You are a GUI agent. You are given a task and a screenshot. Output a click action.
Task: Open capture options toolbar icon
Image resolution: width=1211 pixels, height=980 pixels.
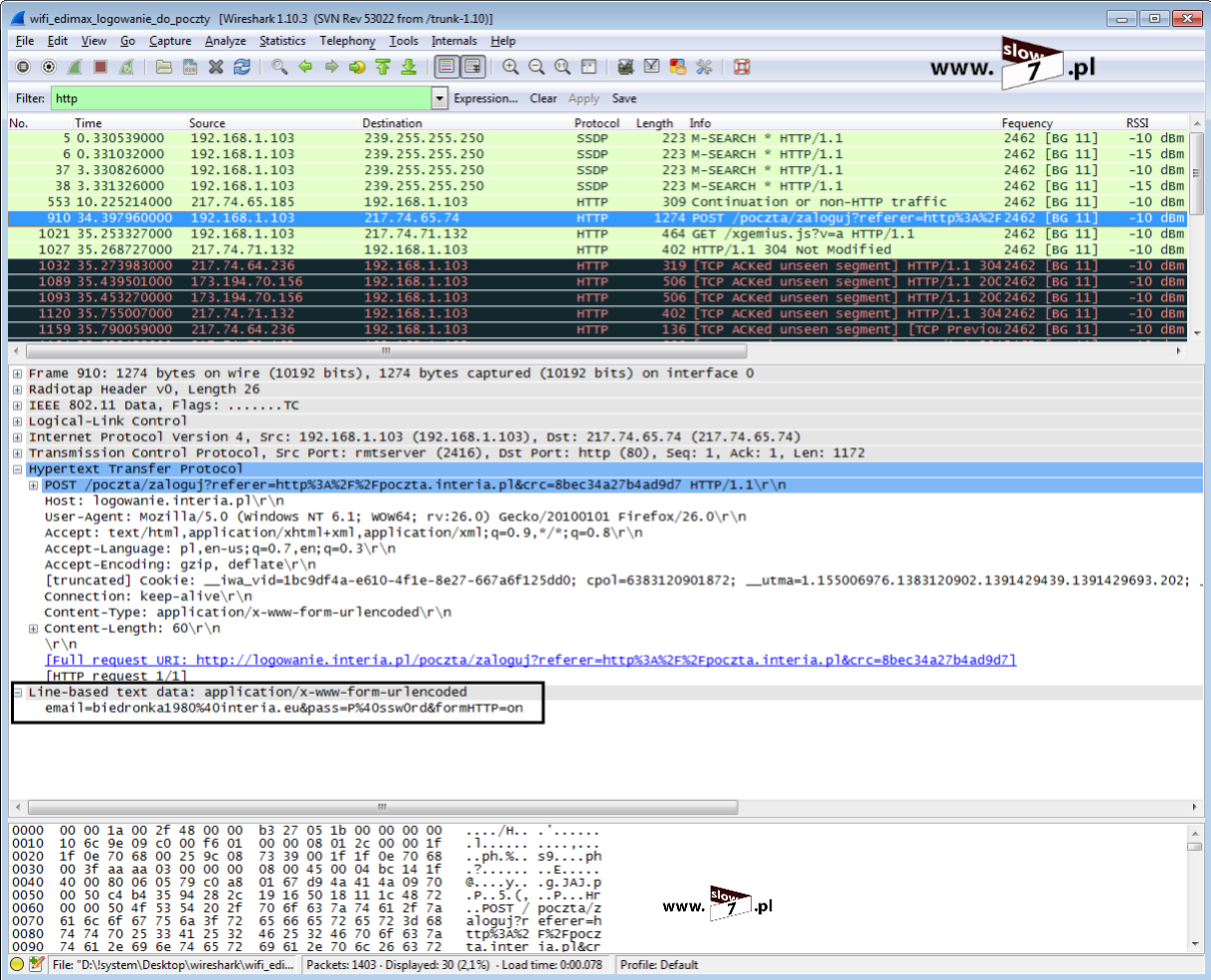(x=49, y=67)
